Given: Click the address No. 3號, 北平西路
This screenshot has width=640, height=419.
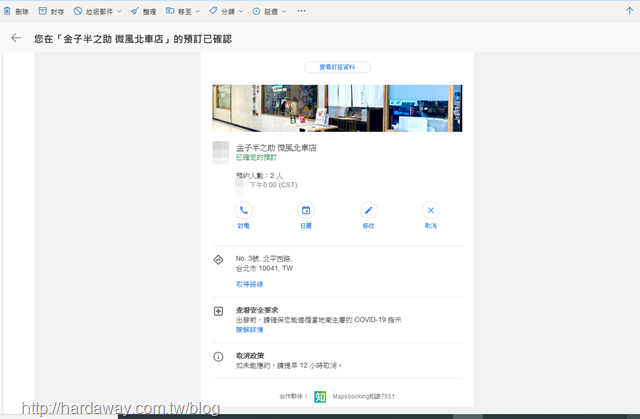Looking at the screenshot, I should 264,259.
